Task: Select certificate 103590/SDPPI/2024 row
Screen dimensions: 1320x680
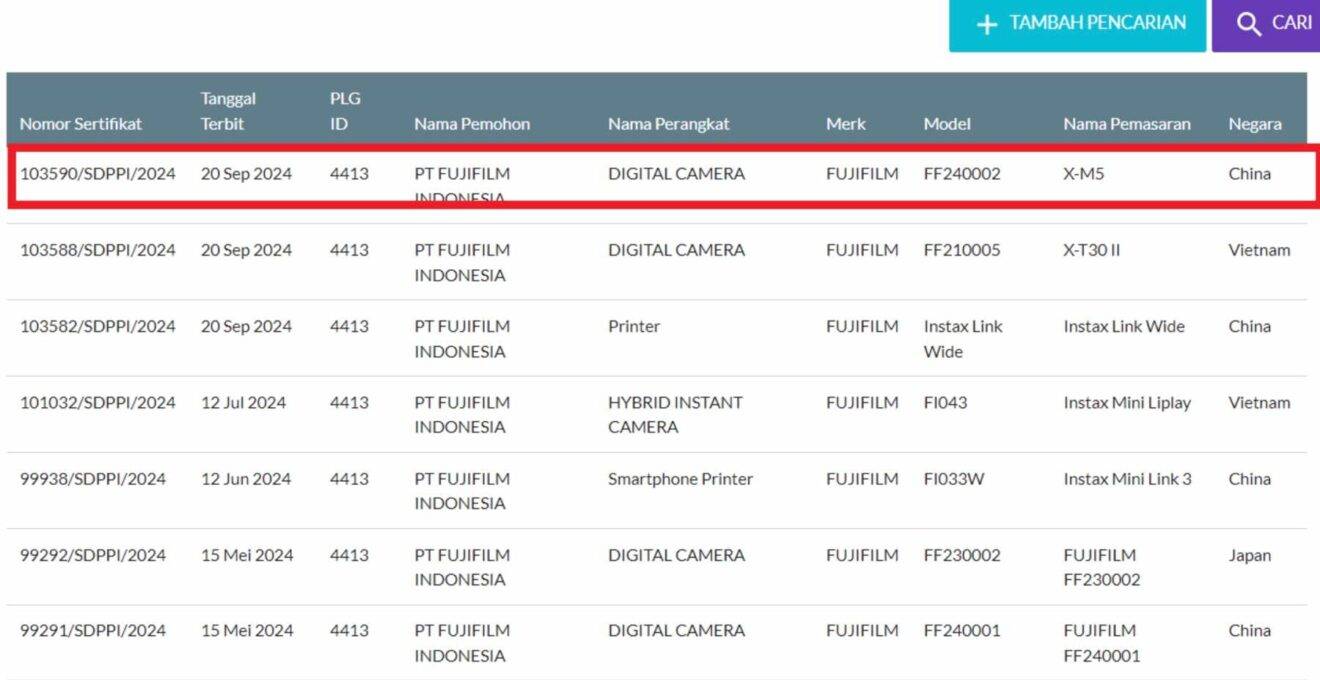Action: click(x=98, y=174)
